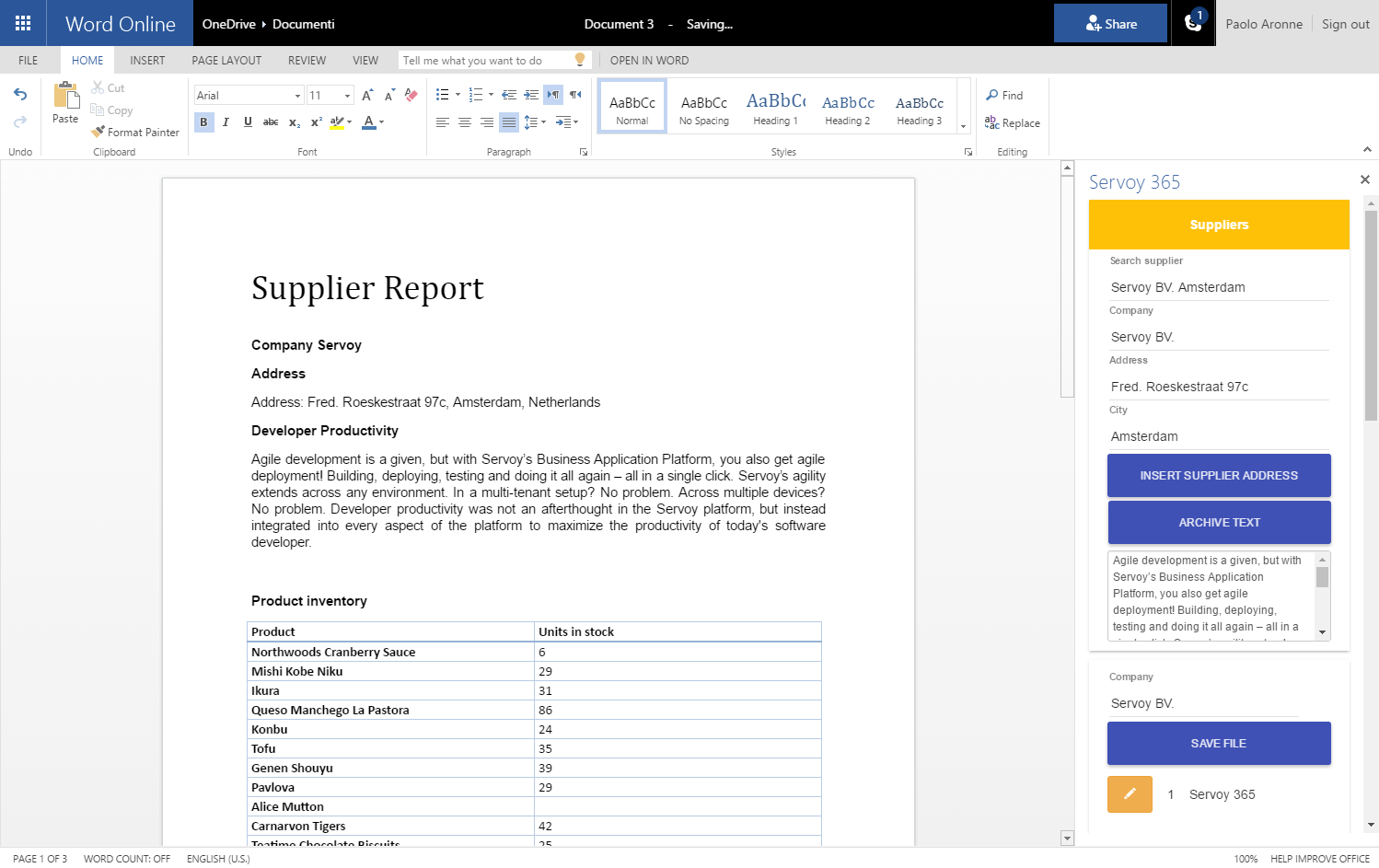This screenshot has width=1379, height=868.
Task: Open the font color dropdown arrow
Action: (382, 122)
